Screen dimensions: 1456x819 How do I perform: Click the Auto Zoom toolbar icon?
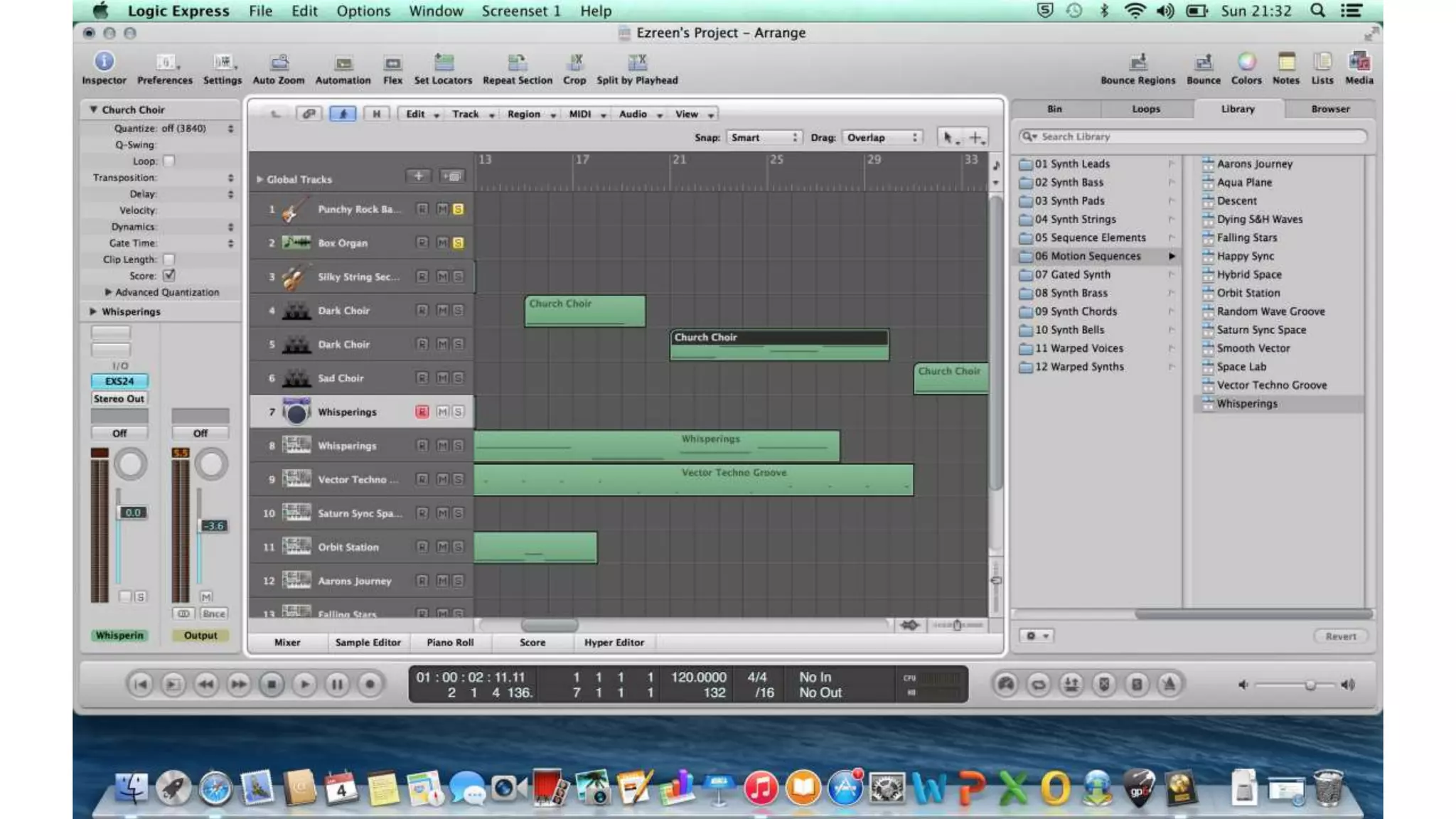279,63
